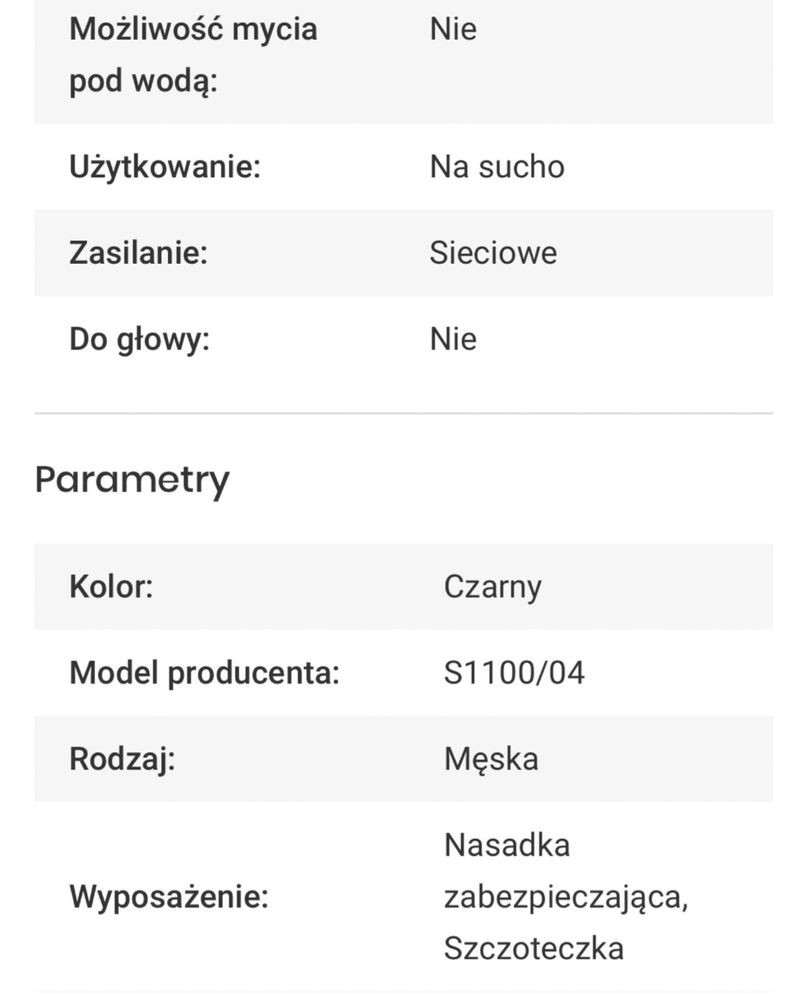
Task: Click the 'Nie' value beside Do głowy
Action: tap(453, 339)
